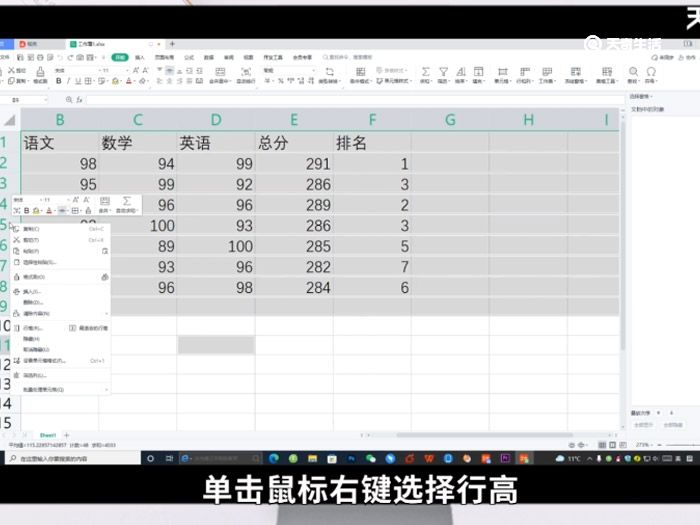Click the Italic button in the ribbon

pos(68,81)
